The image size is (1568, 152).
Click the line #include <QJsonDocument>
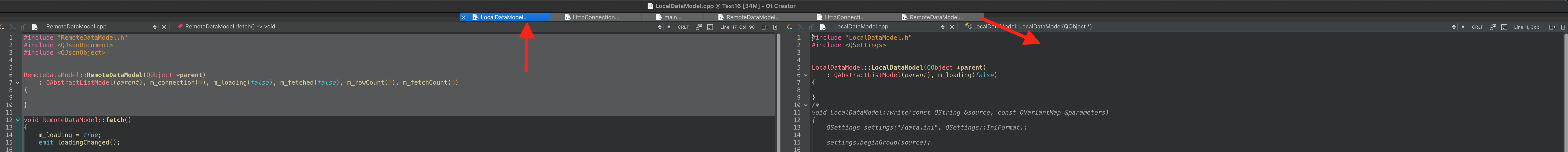(x=68, y=45)
